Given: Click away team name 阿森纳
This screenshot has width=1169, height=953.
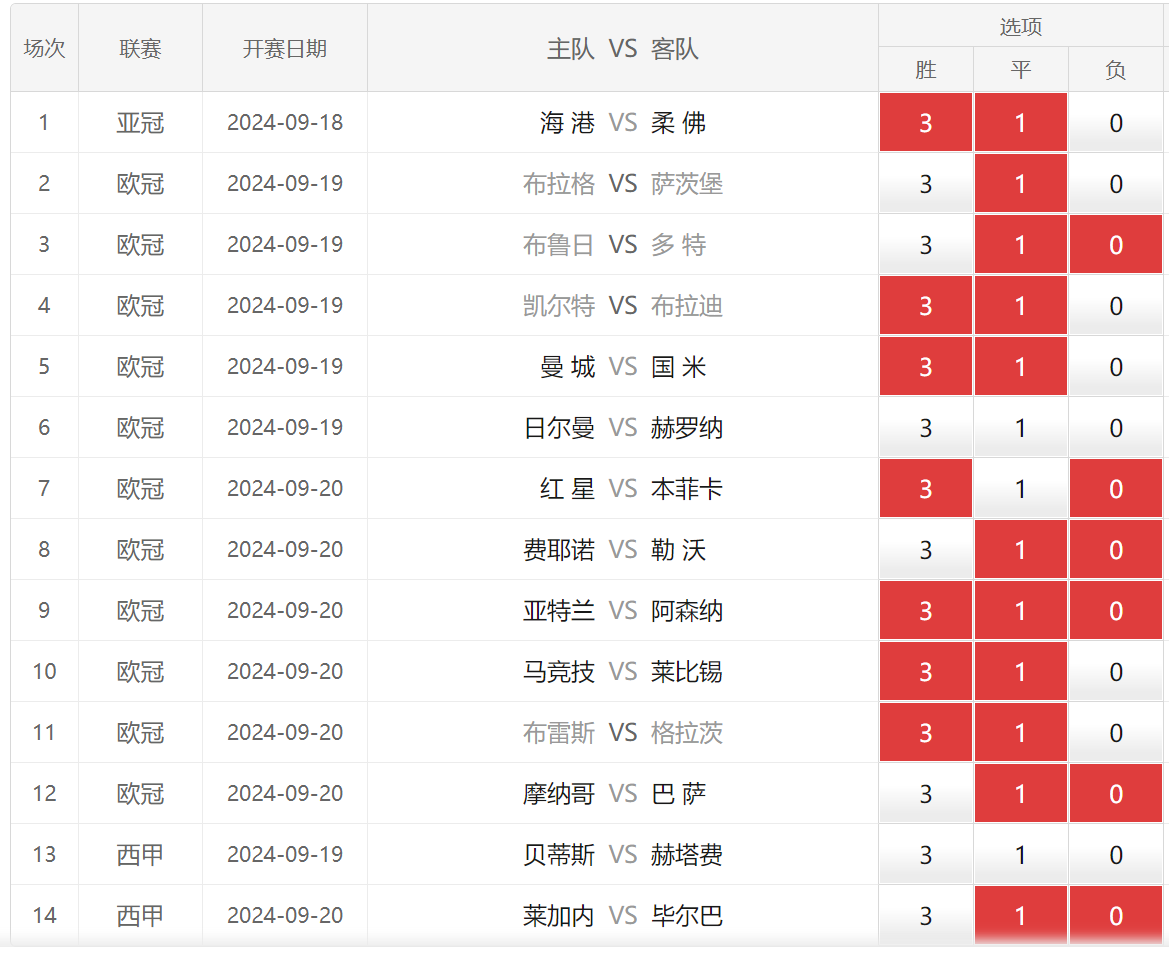Looking at the screenshot, I should pos(687,611).
